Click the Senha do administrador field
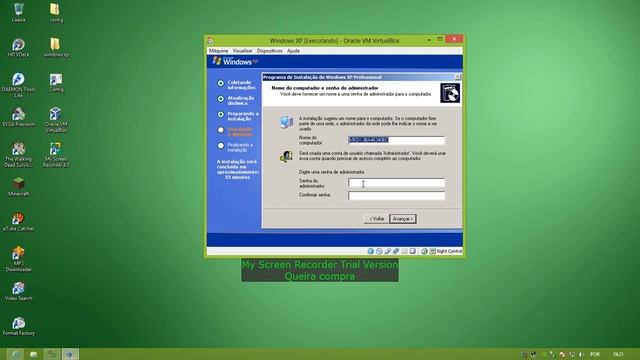Viewport: 640px width, 360px height. click(x=396, y=183)
